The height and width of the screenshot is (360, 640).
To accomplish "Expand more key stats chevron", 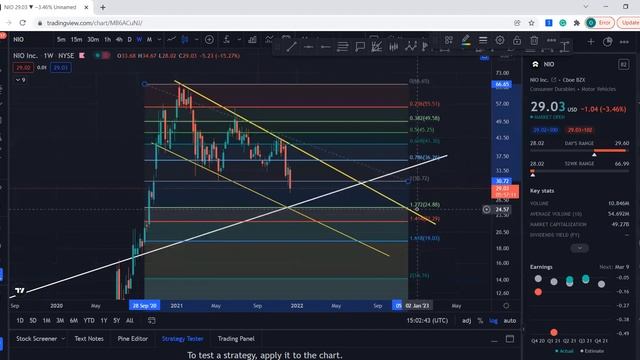I will click(580, 248).
